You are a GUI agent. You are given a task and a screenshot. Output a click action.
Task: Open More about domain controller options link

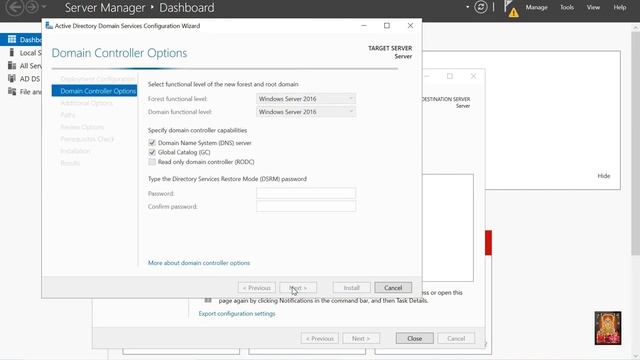click(199, 263)
